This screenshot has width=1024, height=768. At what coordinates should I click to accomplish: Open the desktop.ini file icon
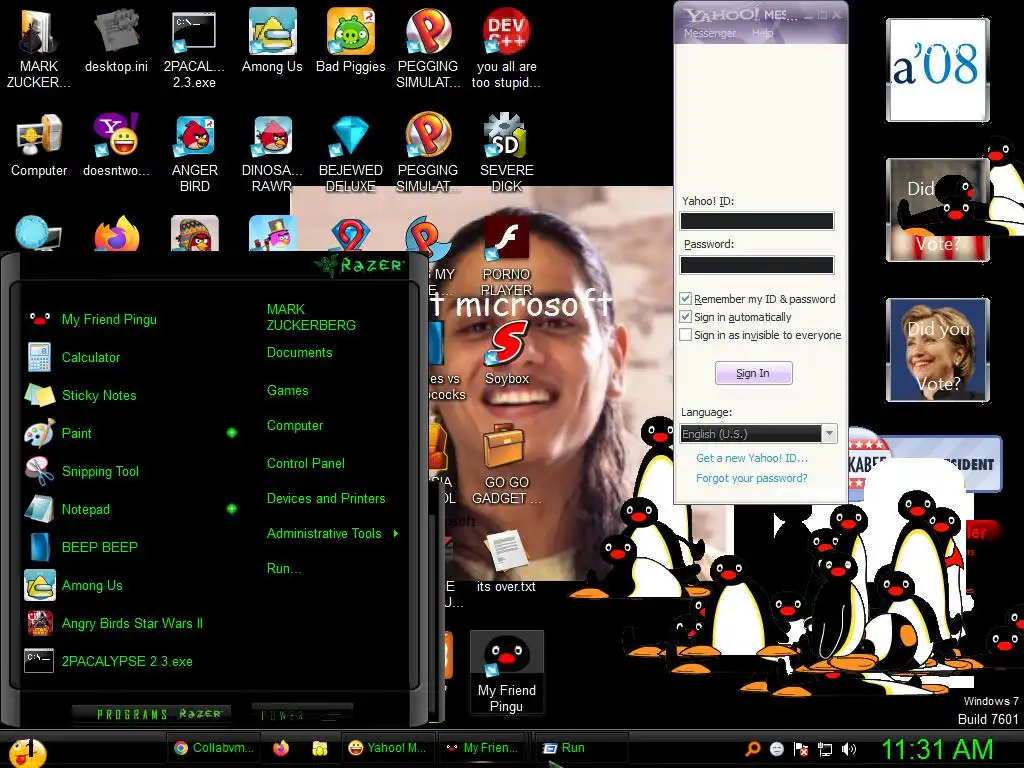(116, 41)
